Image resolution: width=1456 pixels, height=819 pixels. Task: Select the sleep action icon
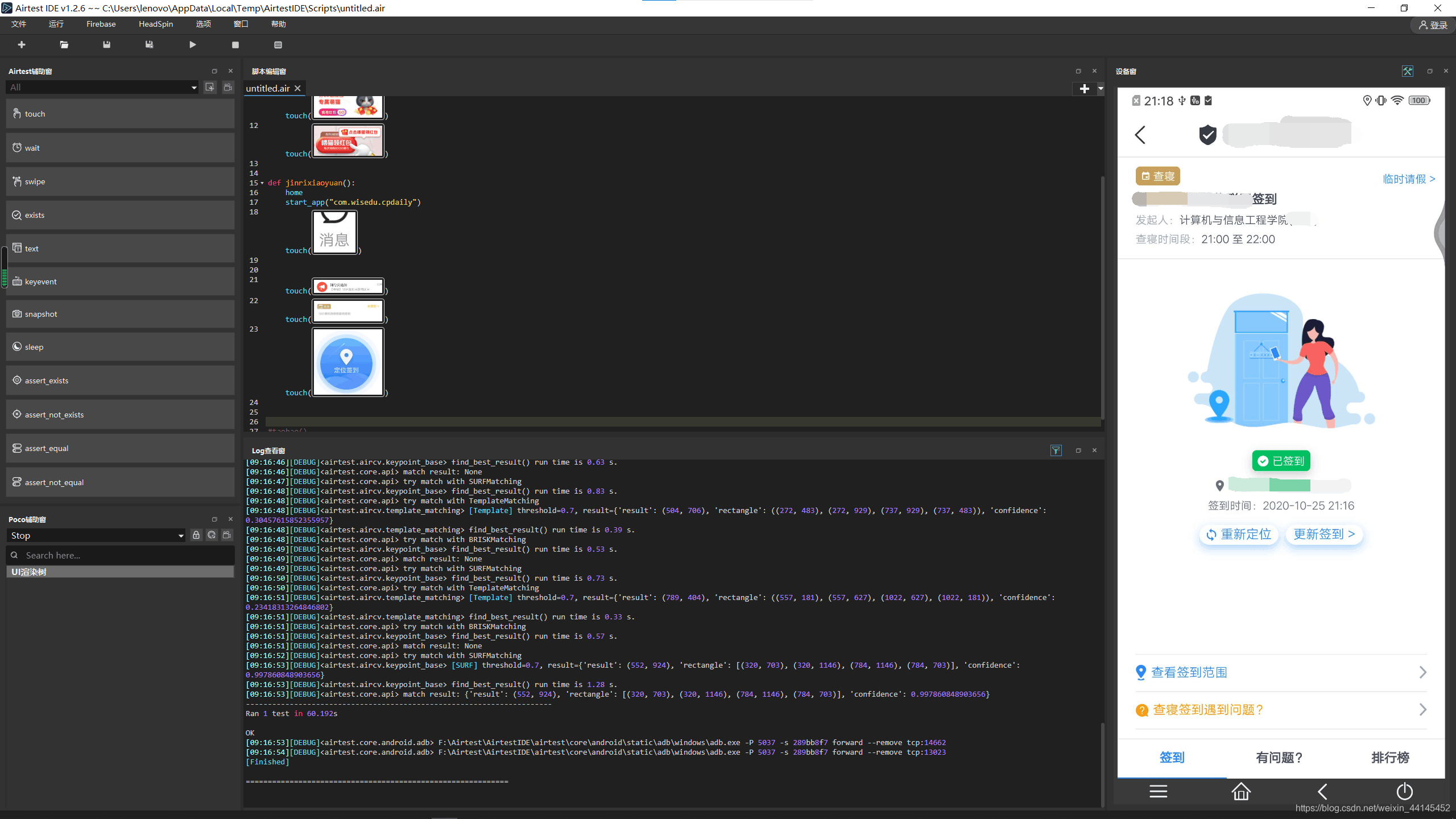(x=17, y=346)
